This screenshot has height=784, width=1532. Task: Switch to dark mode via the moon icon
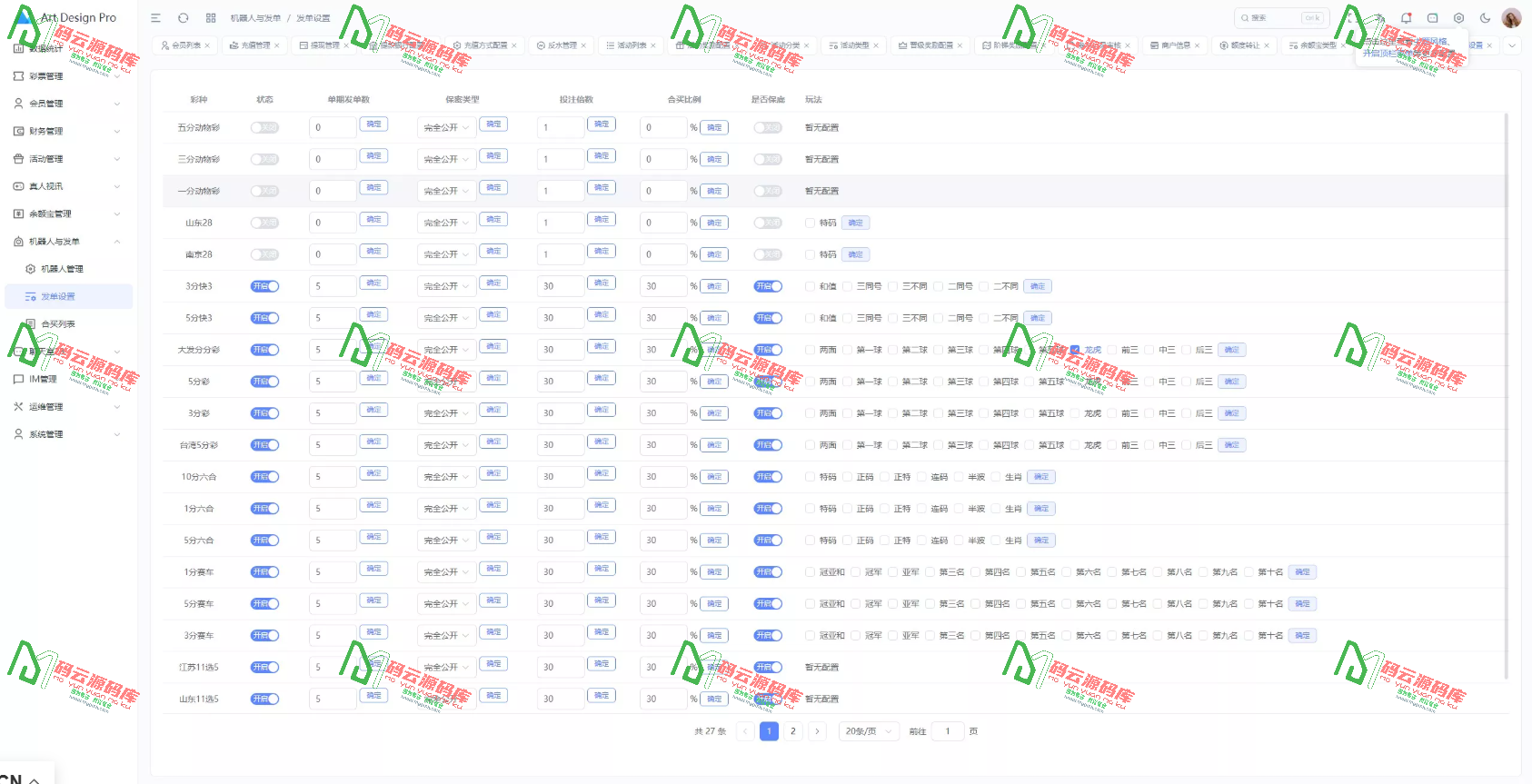pyautogui.click(x=1485, y=18)
